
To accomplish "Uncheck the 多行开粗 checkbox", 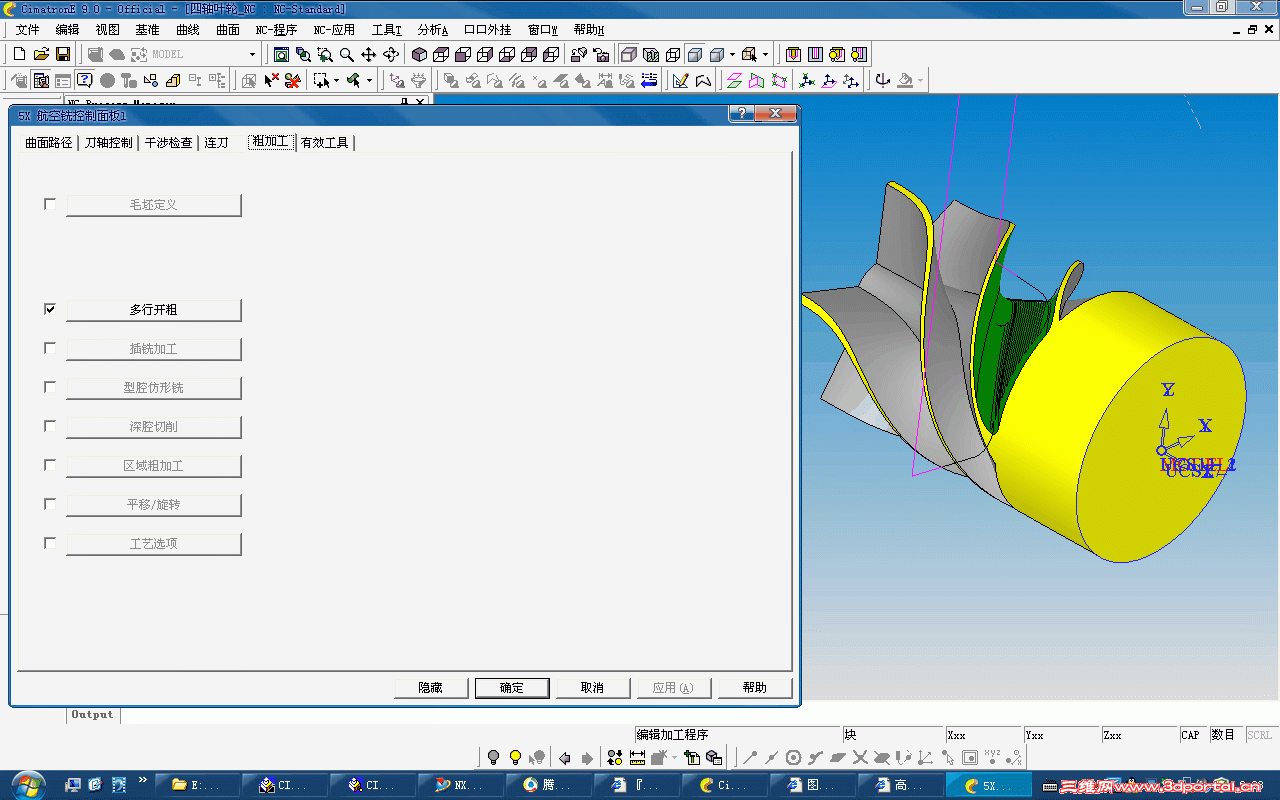I will [x=50, y=309].
